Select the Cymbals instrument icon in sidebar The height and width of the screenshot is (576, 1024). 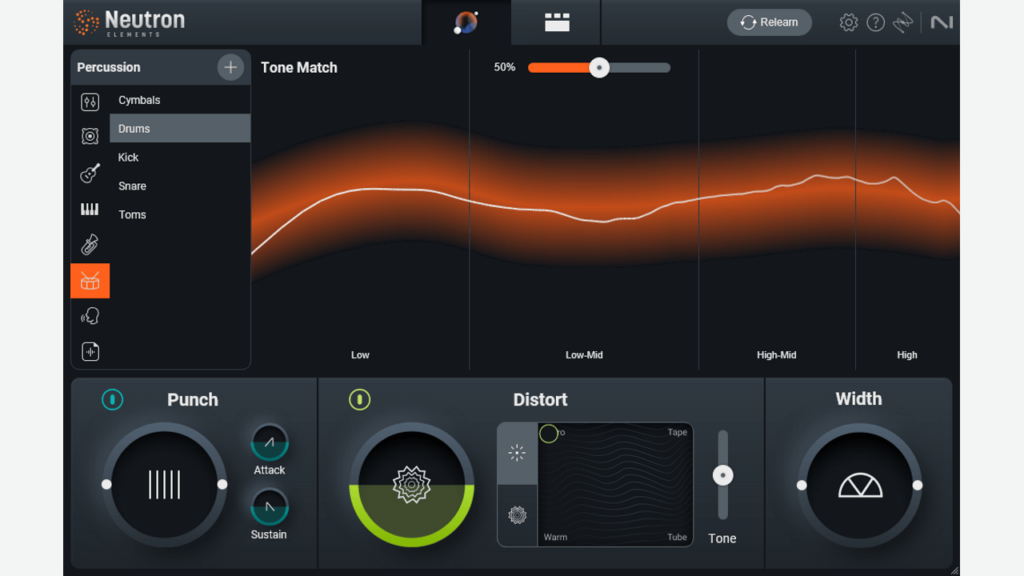pos(90,100)
